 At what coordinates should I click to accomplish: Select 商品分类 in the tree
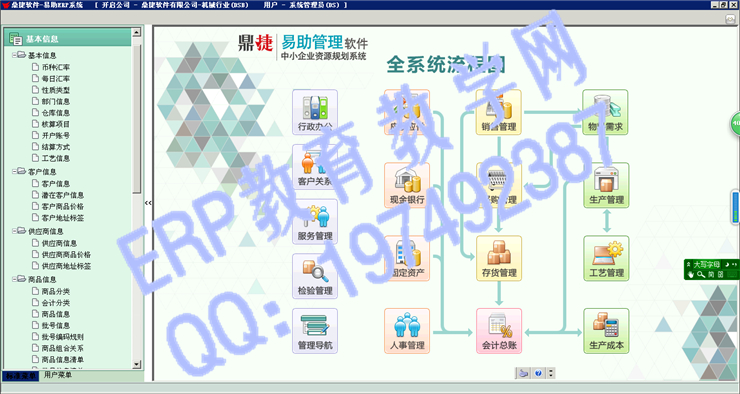pos(55,291)
